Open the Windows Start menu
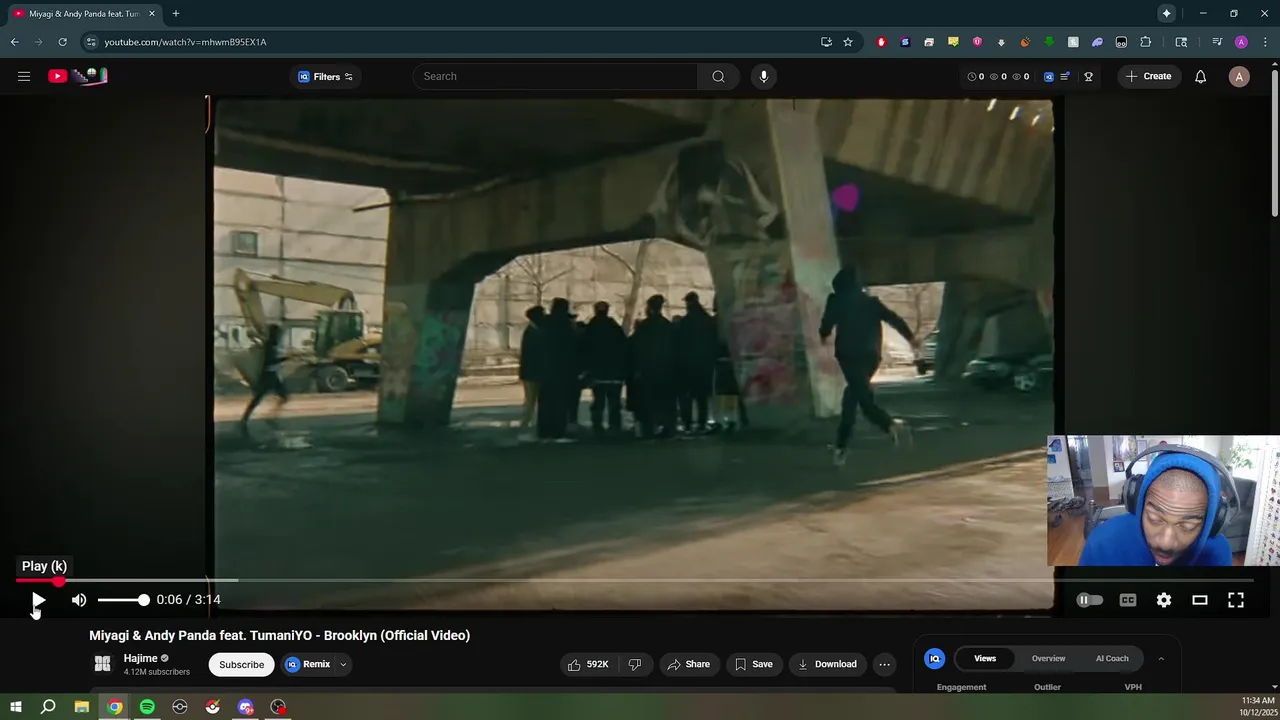 (x=15, y=707)
